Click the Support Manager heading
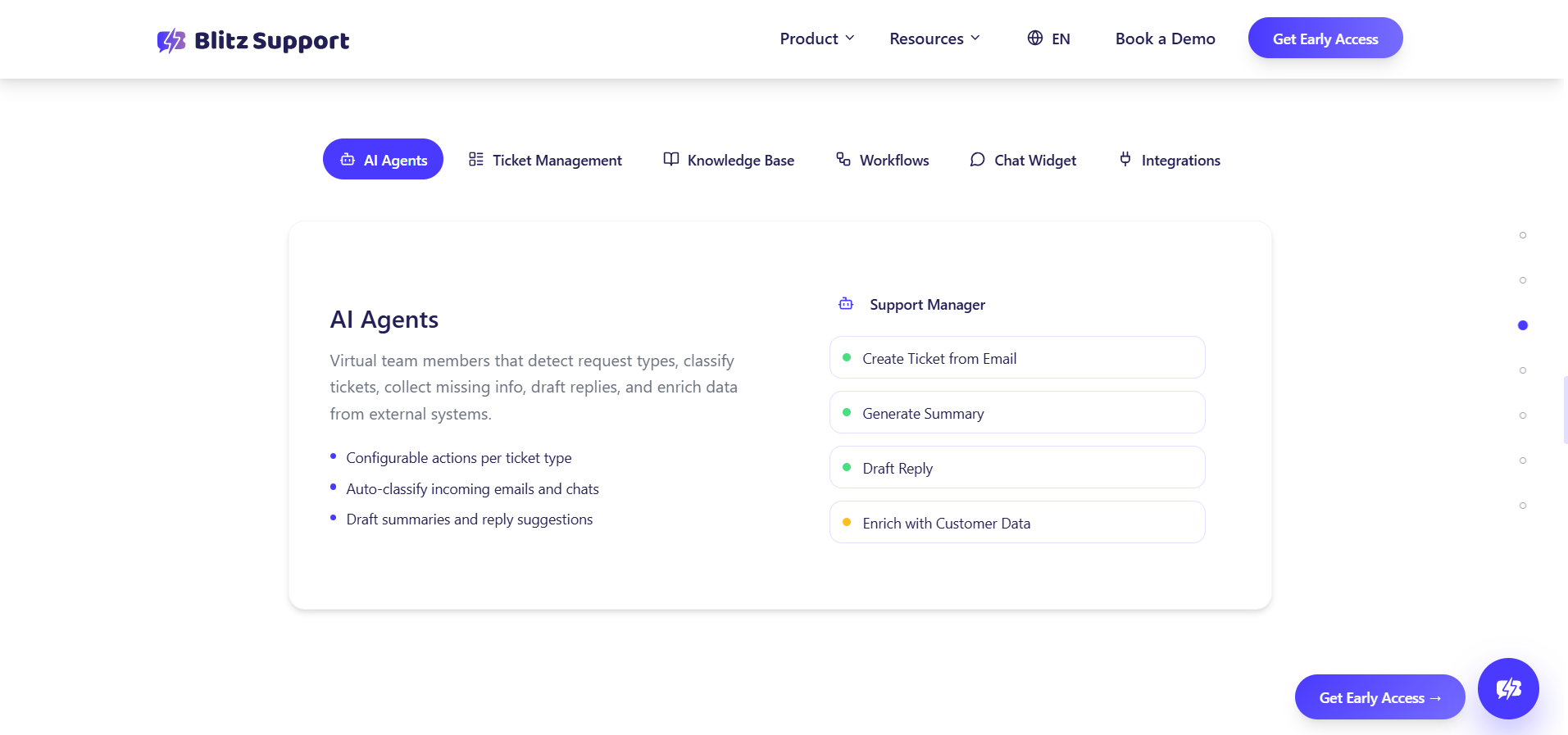 [x=927, y=305]
